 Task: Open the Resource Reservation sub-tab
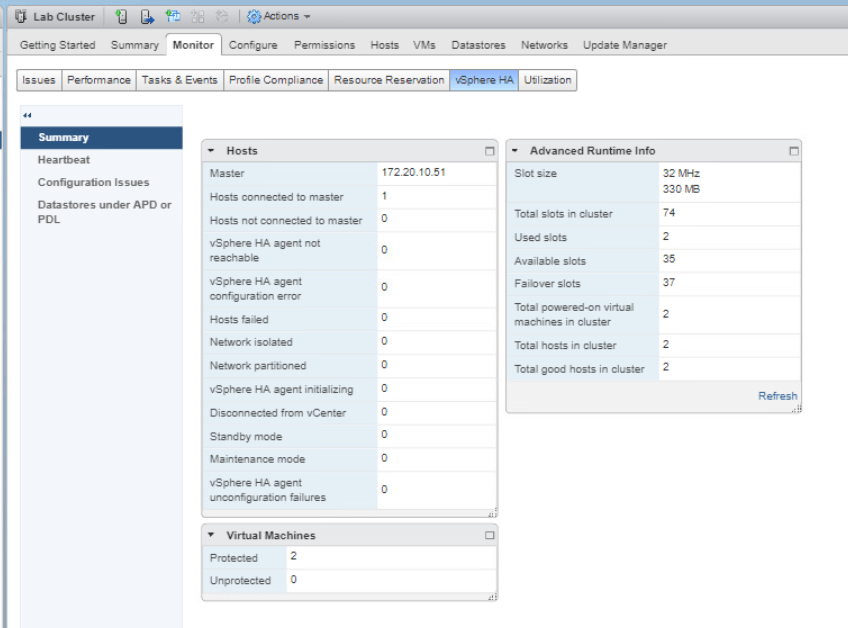389,80
